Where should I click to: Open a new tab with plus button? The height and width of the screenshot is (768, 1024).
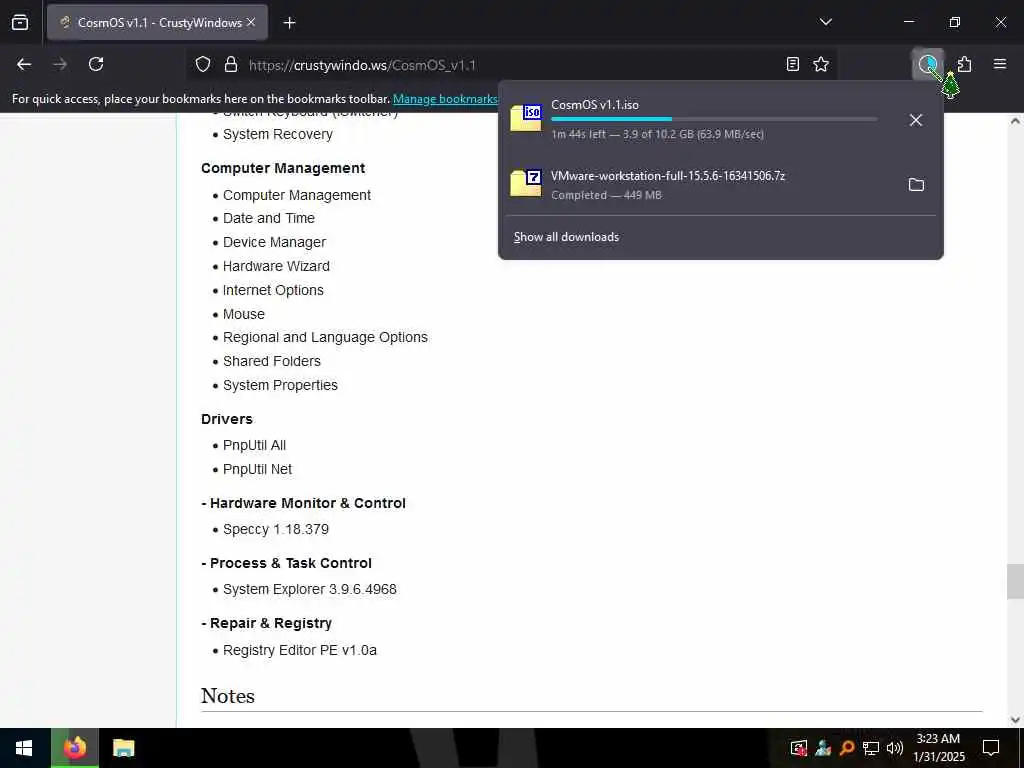tap(289, 23)
